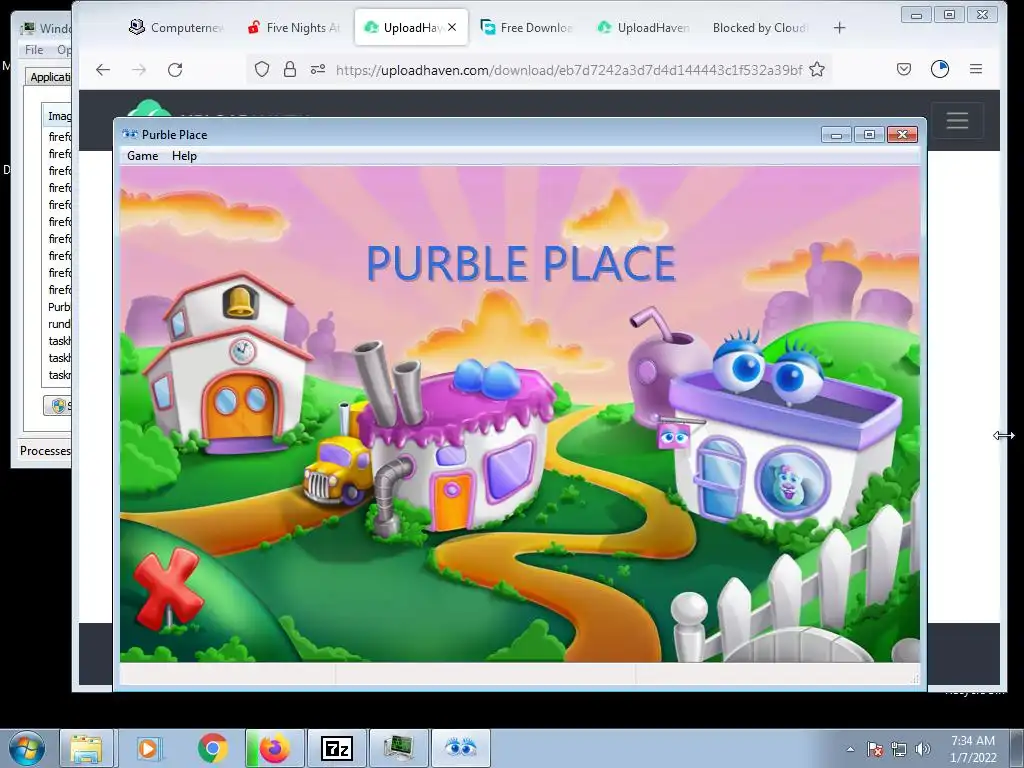This screenshot has width=1024, height=768.
Task: Maximize the Purble Place window
Action: (x=869, y=135)
